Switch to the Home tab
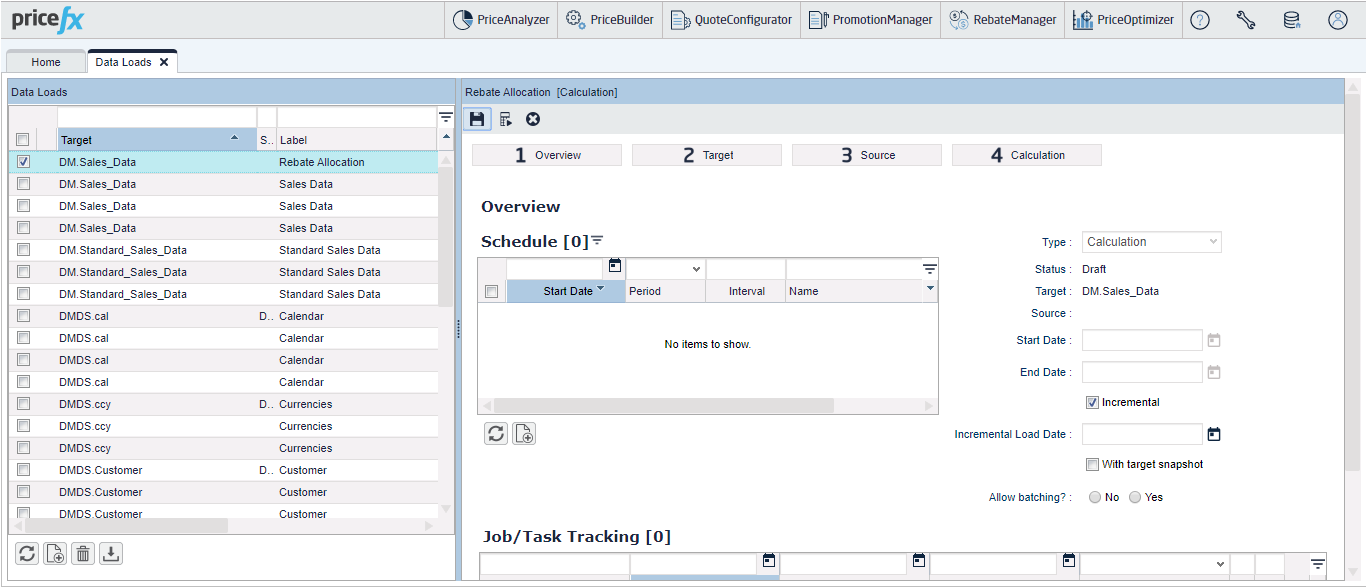The image size is (1366, 587). 46,62
